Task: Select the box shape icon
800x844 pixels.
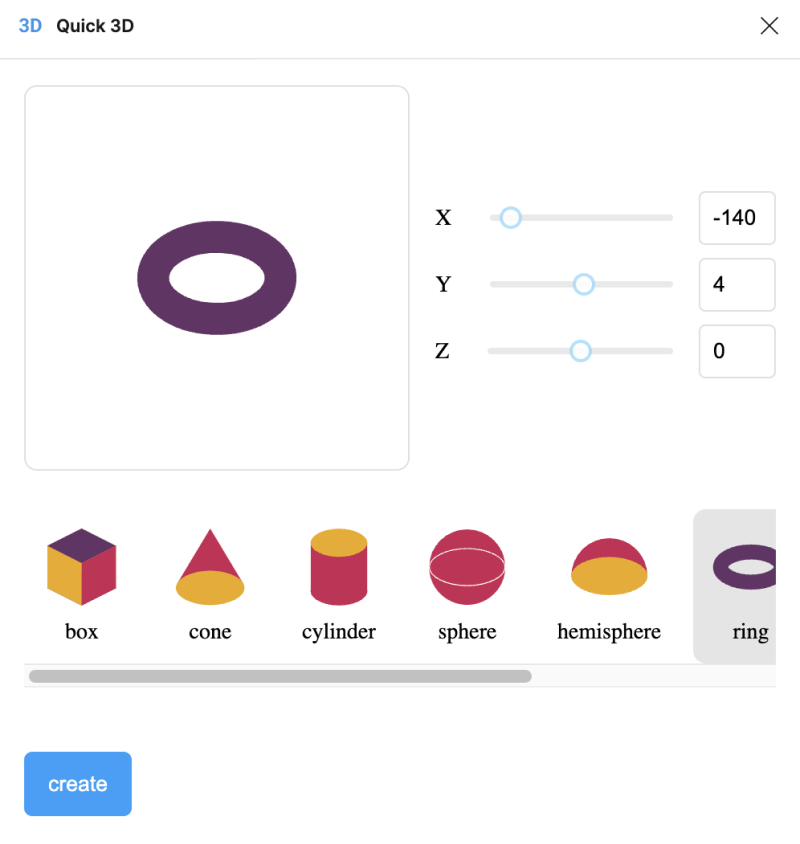Action: (x=81, y=567)
